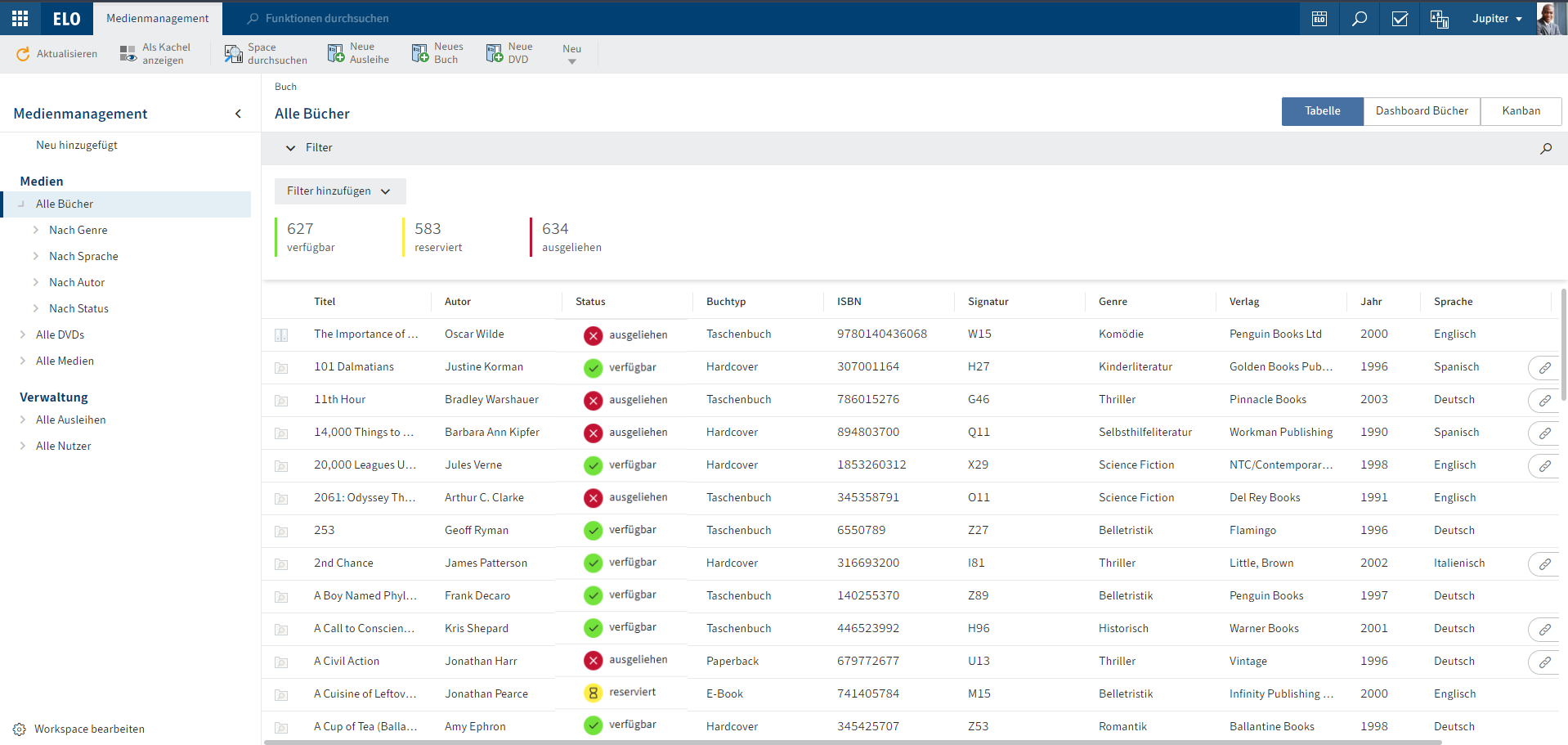
Task: Switch to Tabelle view
Action: [x=1322, y=111]
